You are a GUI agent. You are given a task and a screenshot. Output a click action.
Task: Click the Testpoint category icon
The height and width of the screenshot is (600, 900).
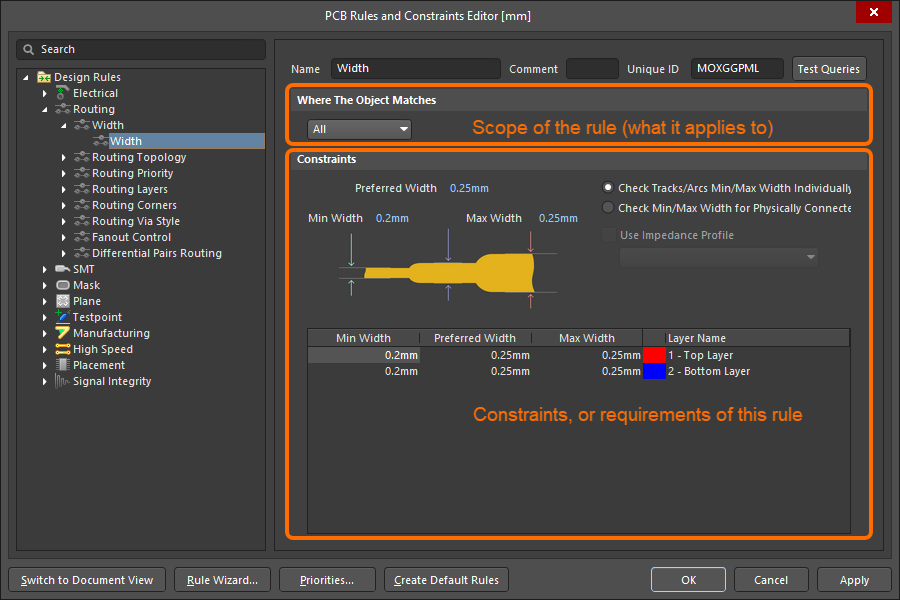point(62,317)
